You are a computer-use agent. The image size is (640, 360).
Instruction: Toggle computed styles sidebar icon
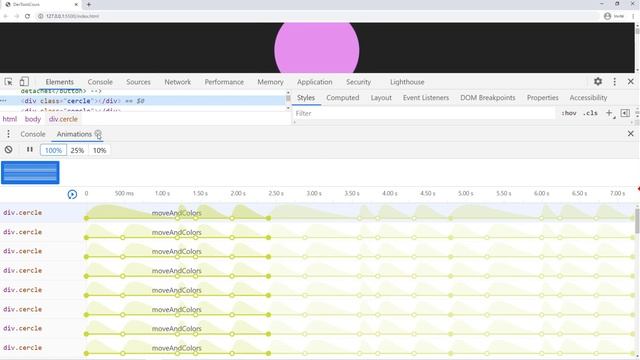625,113
